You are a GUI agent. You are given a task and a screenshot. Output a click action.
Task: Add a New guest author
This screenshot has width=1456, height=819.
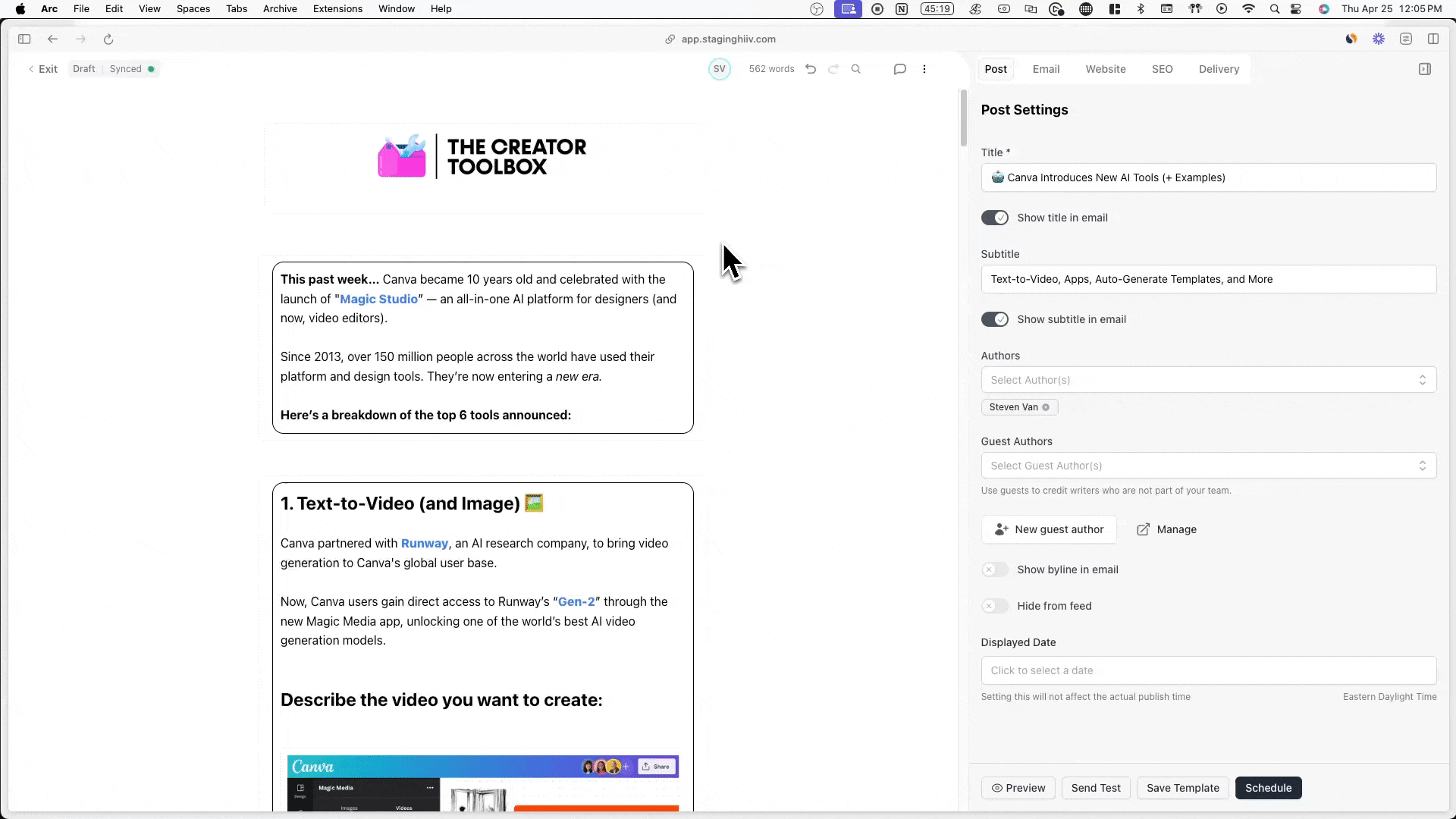(1049, 529)
